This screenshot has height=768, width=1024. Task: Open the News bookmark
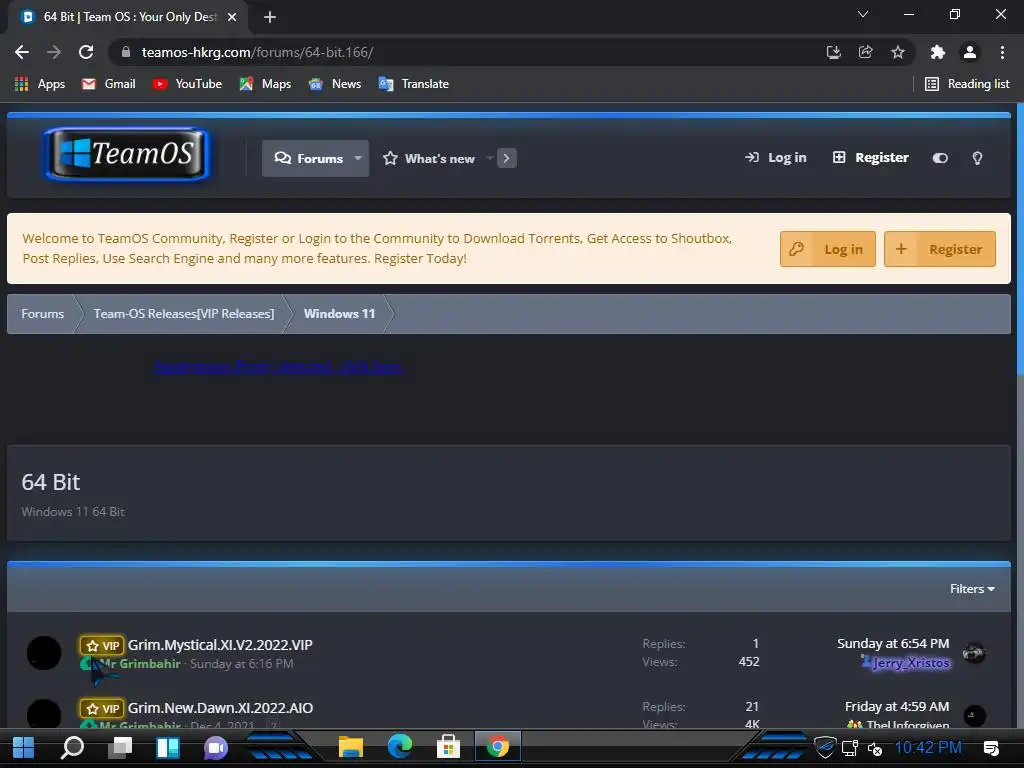pos(334,84)
